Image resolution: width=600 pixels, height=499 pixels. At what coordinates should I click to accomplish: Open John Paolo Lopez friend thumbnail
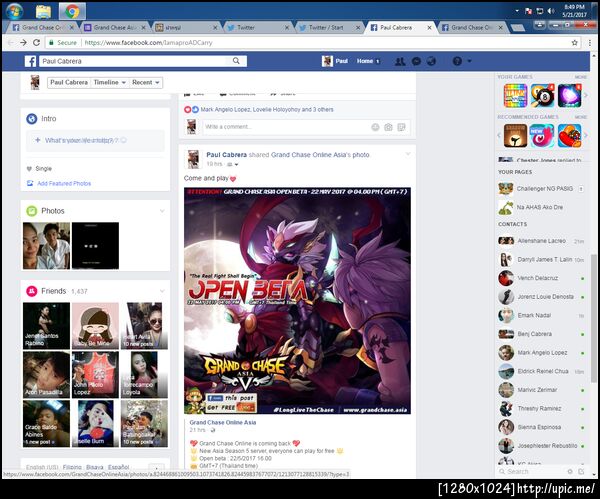point(95,375)
